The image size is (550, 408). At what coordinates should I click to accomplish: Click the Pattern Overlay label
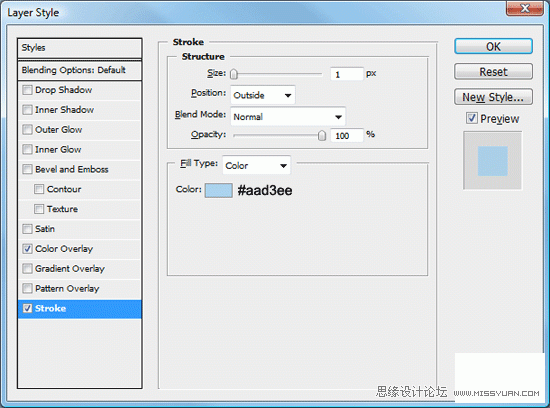pos(67,288)
